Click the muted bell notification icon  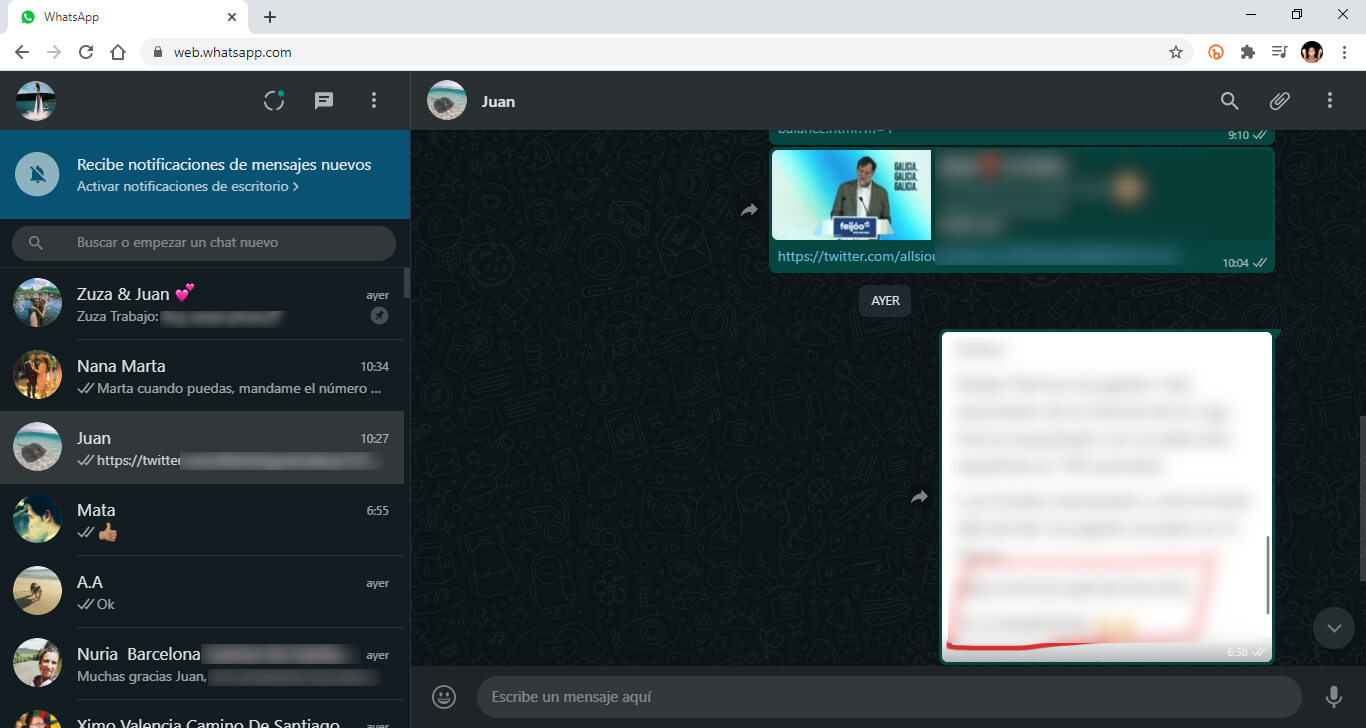pos(38,175)
